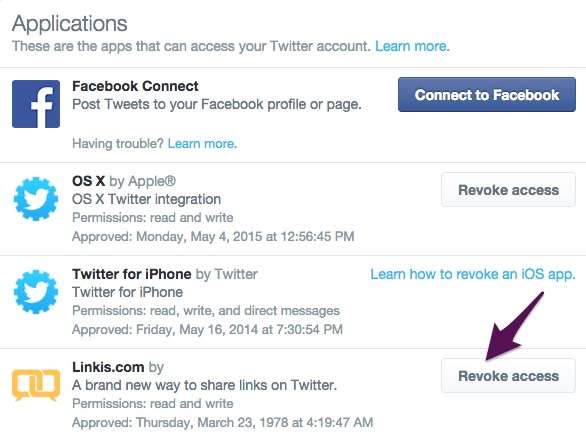
Task: Revoke access for OS X by Apple
Action: 508,190
